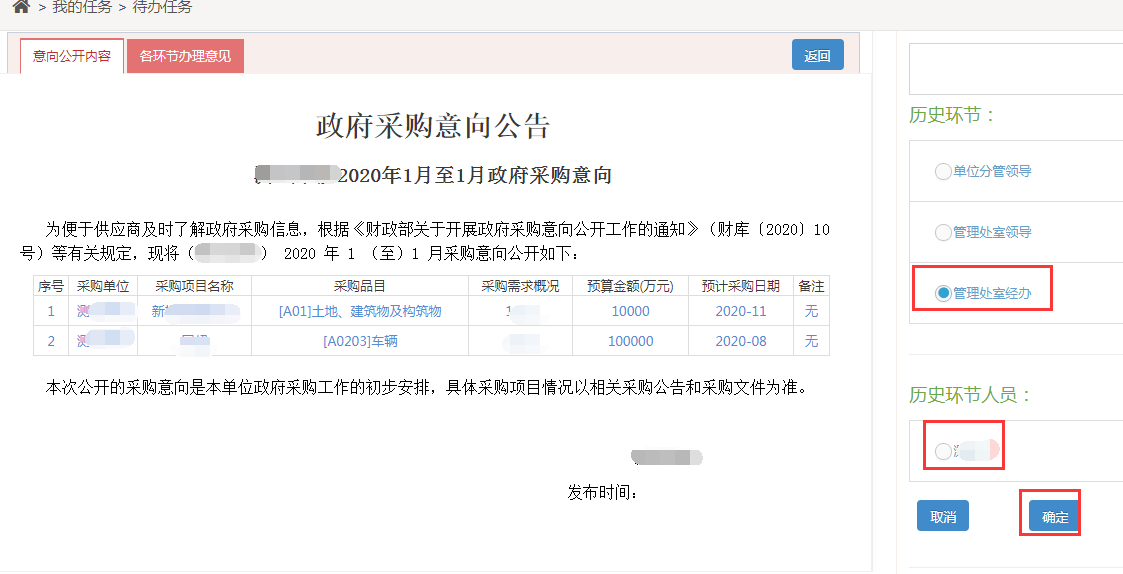Click budget amount 10000 in row 1
1123x574 pixels.
click(630, 311)
